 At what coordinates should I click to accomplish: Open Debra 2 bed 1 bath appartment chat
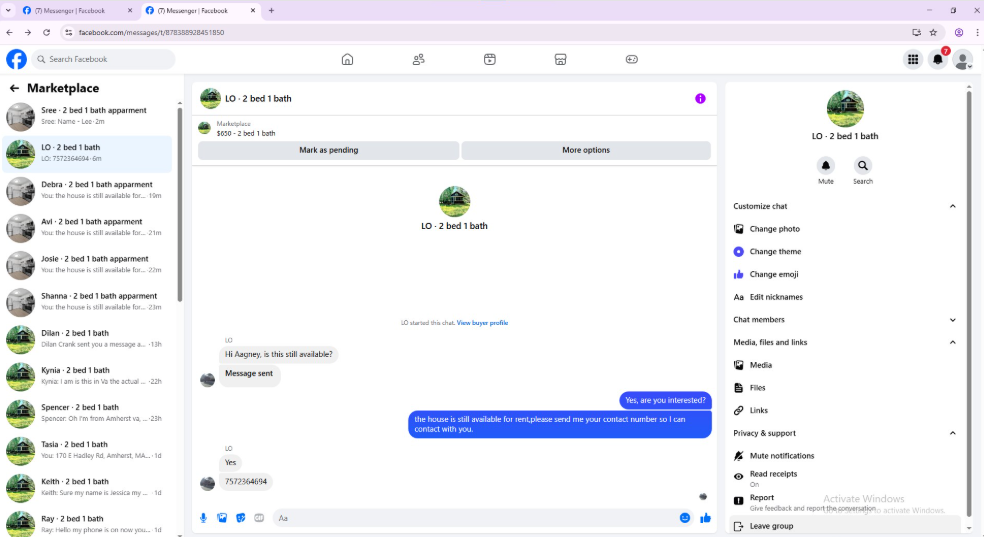coord(87,190)
